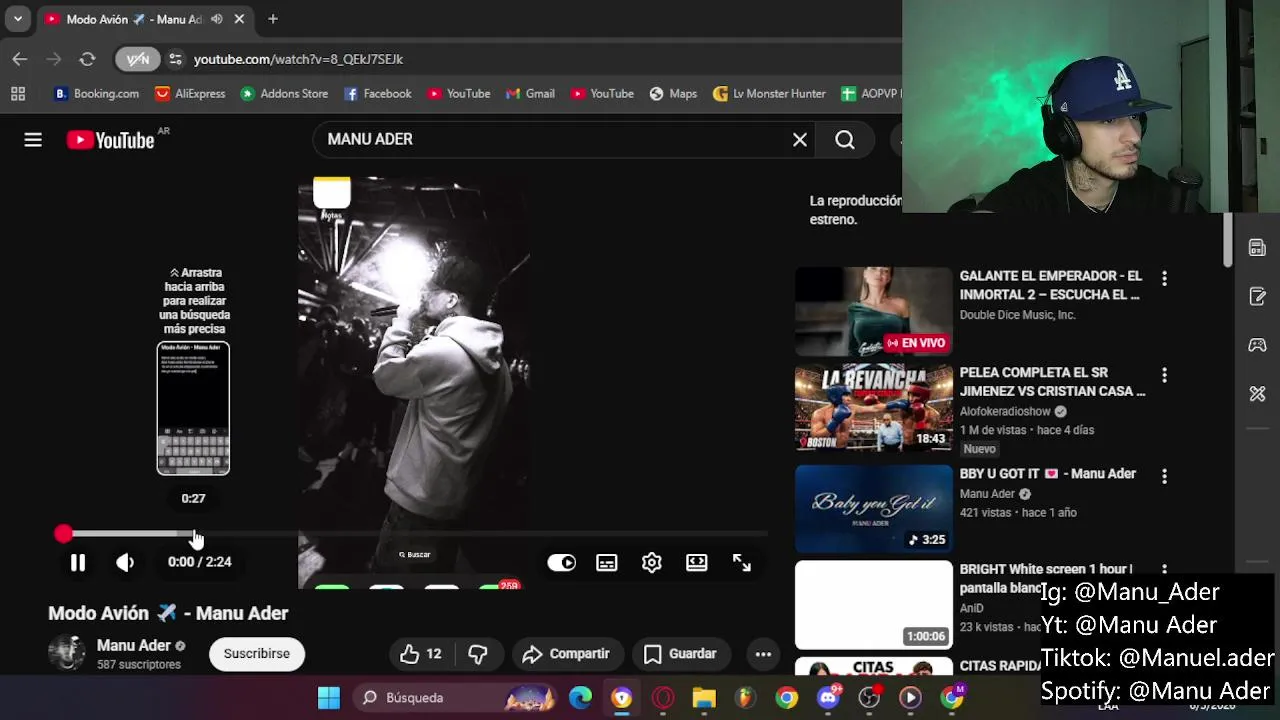Seek on the video progress bar
Image resolution: width=1280 pixels, height=720 pixels.
(415, 534)
